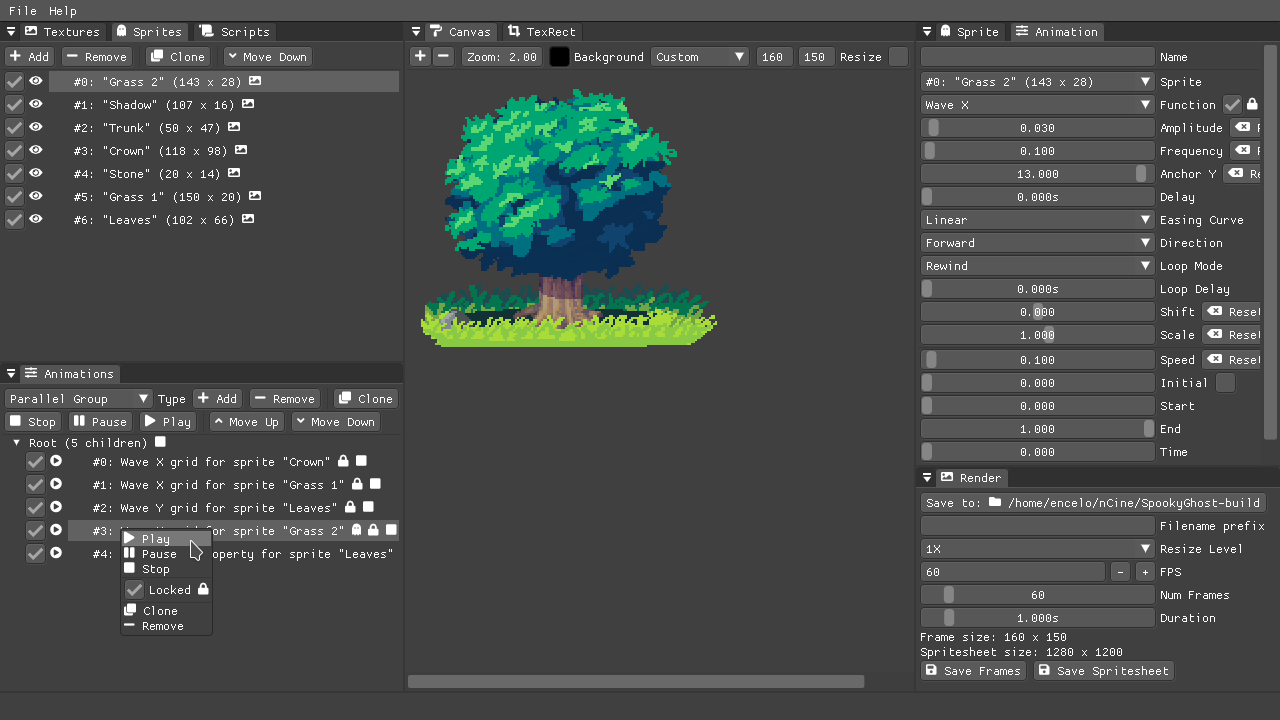Click the horizontal scrollbar below the canvas

[636, 681]
